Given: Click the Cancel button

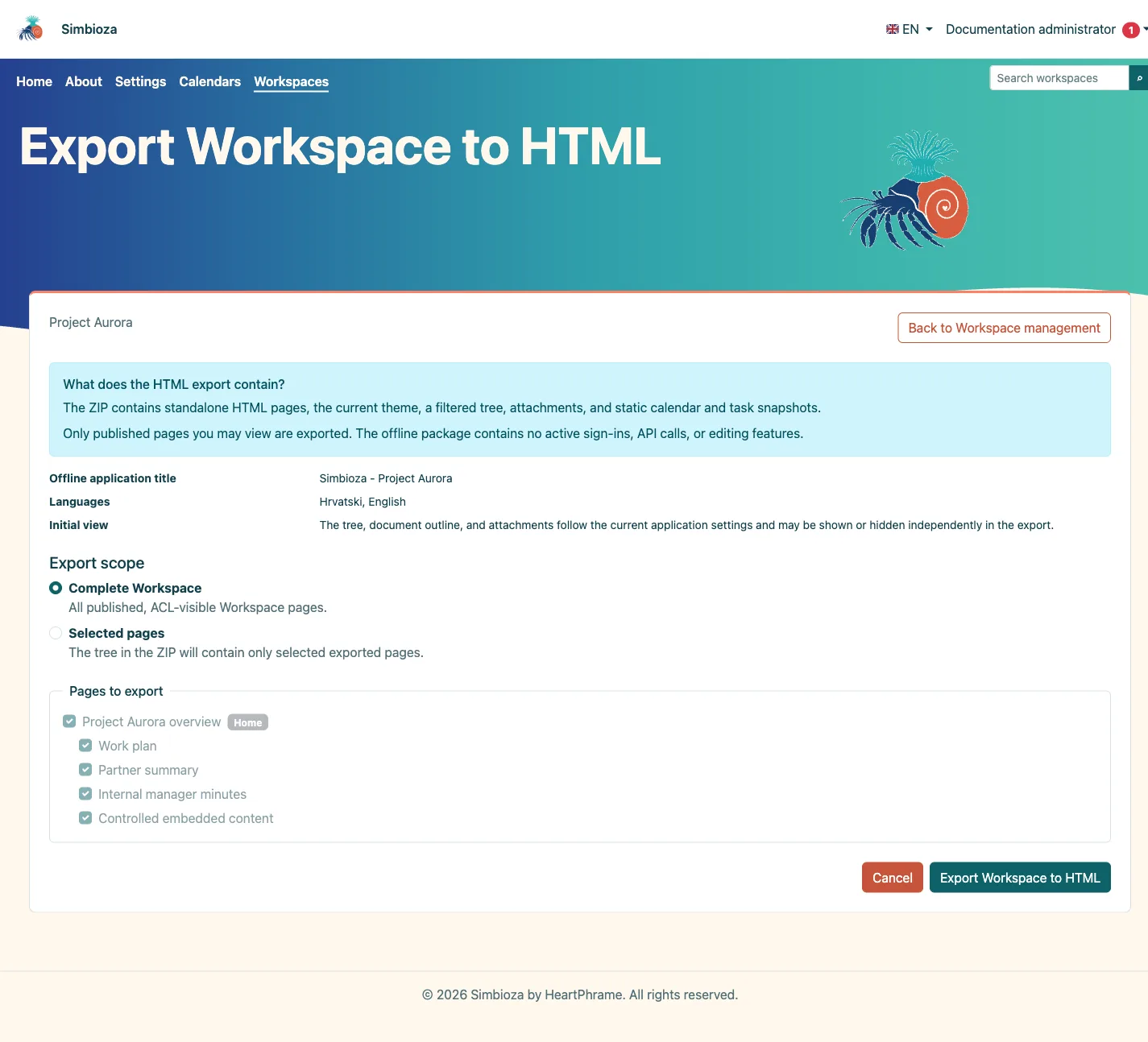Looking at the screenshot, I should 893,878.
